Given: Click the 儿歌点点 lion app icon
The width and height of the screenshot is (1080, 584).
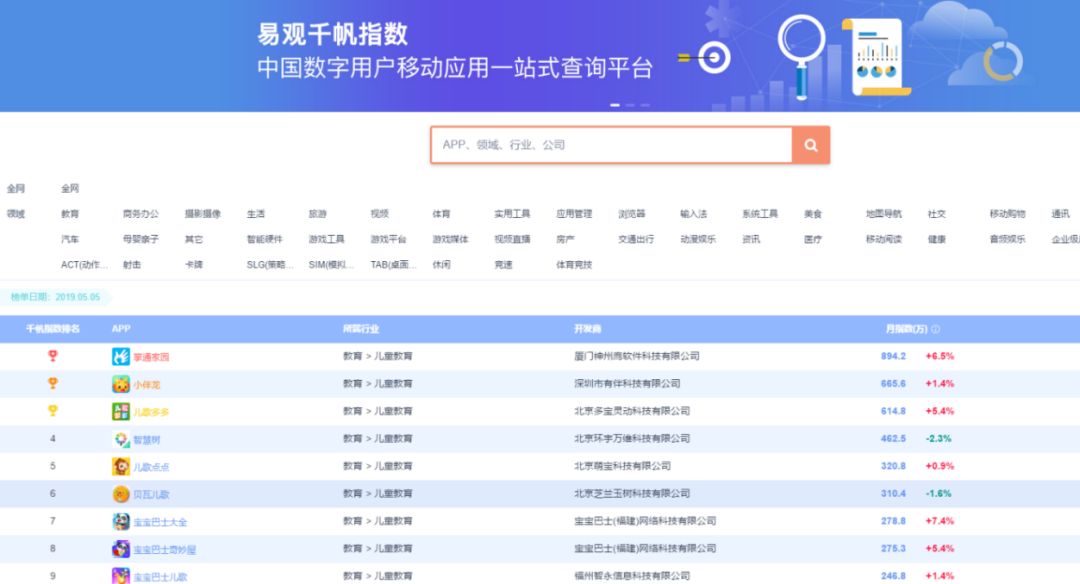Looking at the screenshot, I should (x=121, y=466).
